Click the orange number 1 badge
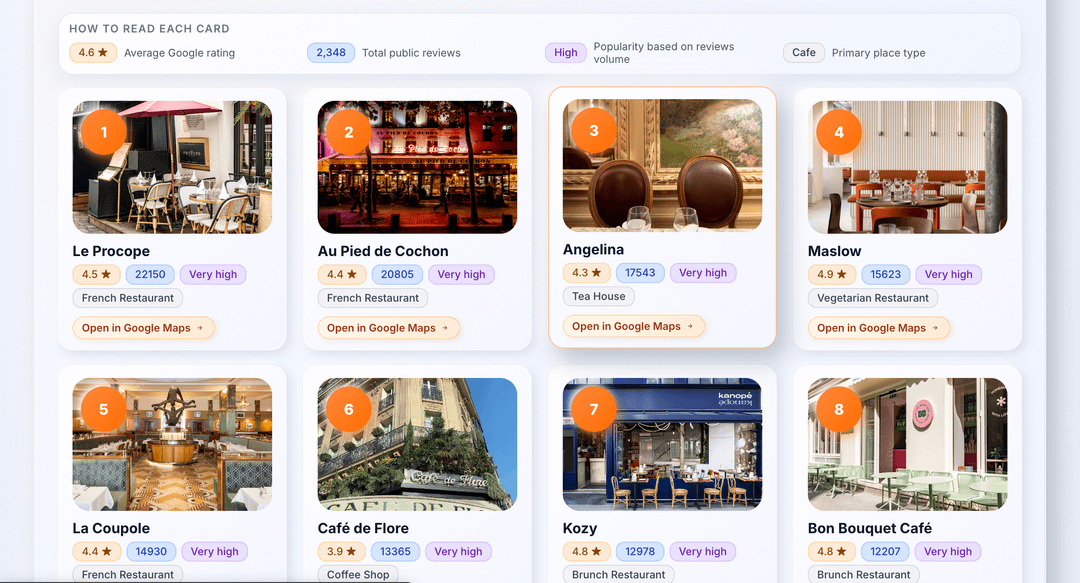 [103, 132]
